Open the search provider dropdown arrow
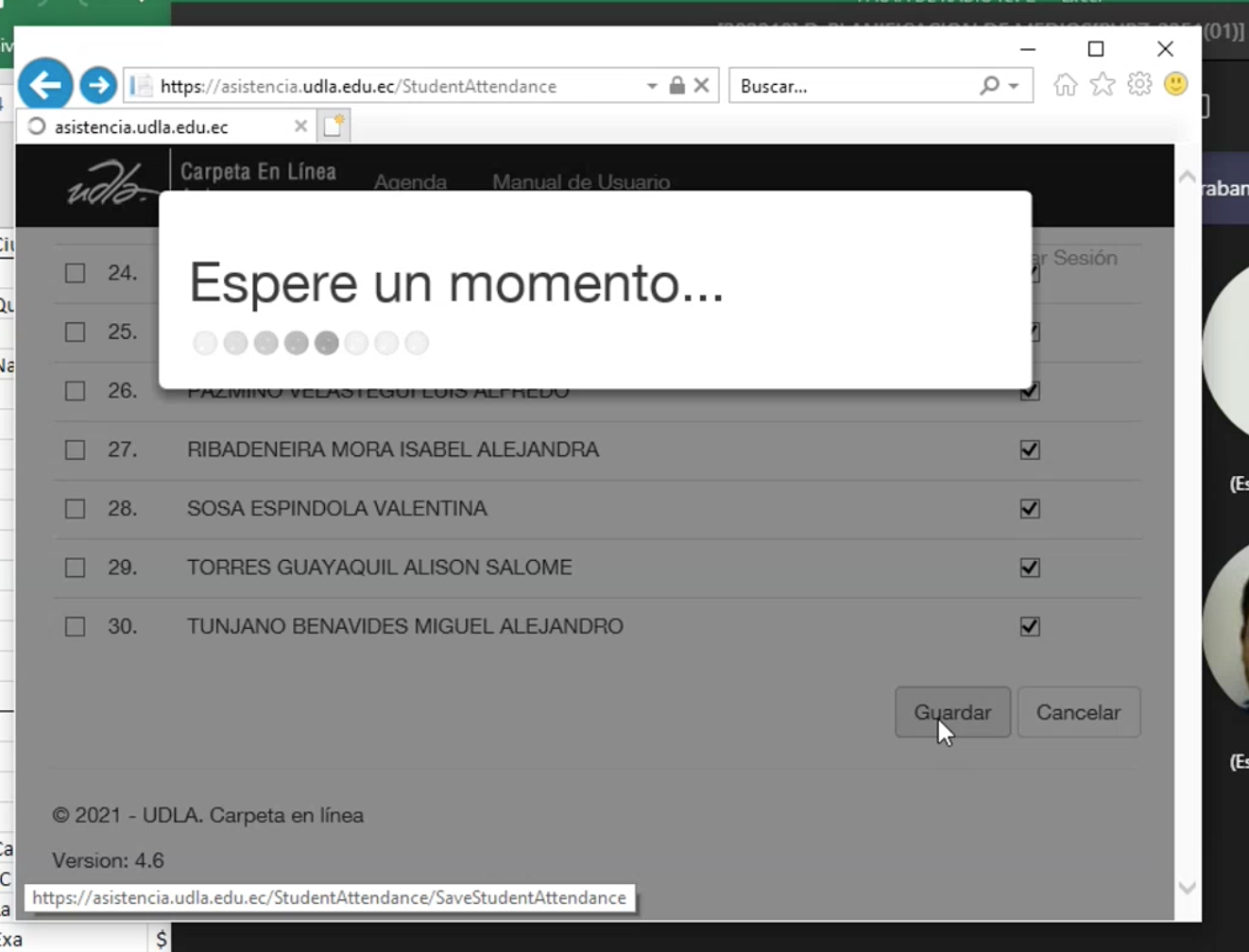This screenshot has height=952, width=1249. click(1014, 86)
